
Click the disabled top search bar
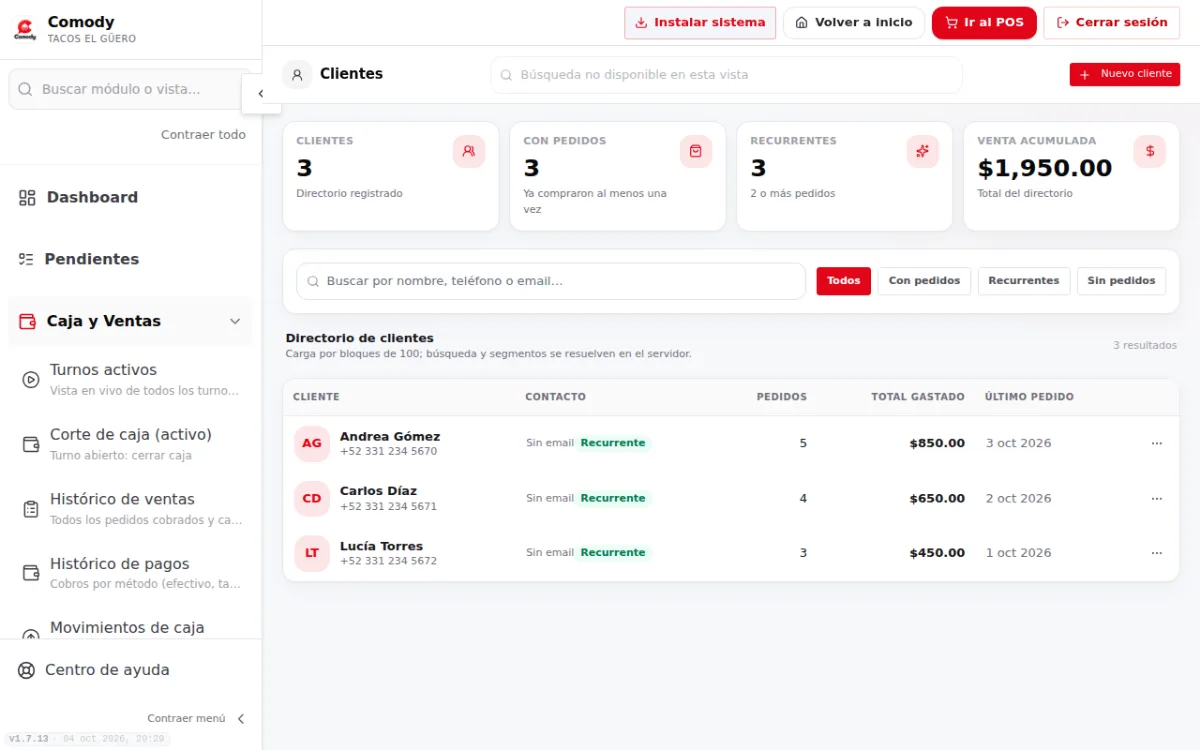(x=726, y=74)
